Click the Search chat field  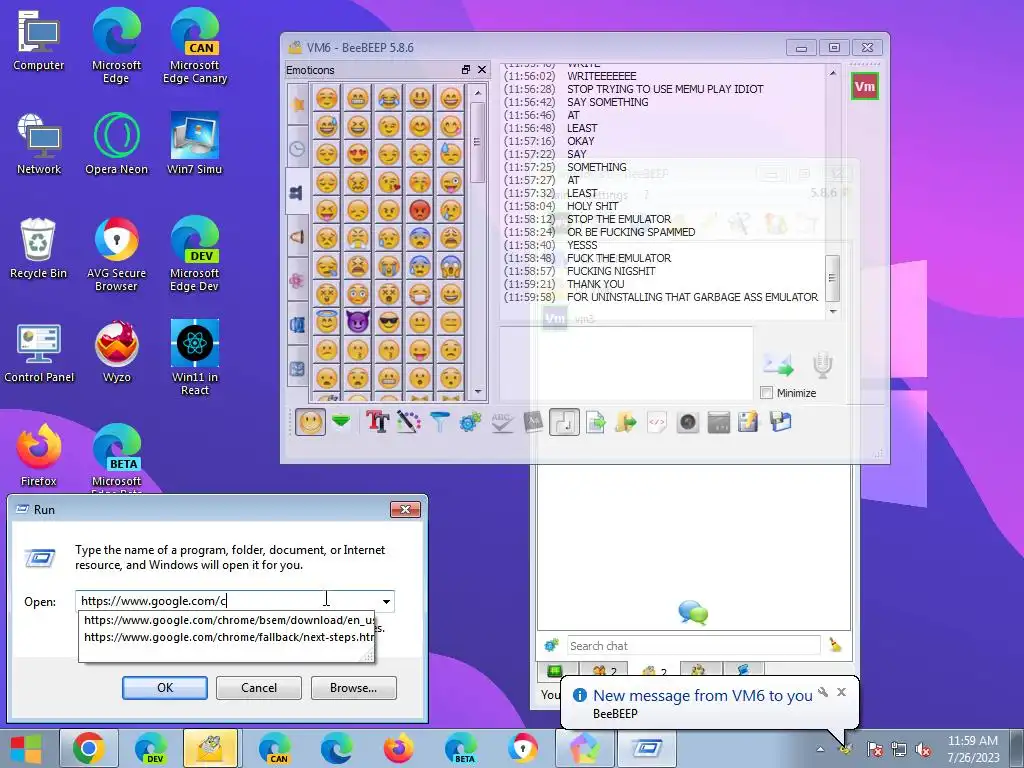[694, 646]
